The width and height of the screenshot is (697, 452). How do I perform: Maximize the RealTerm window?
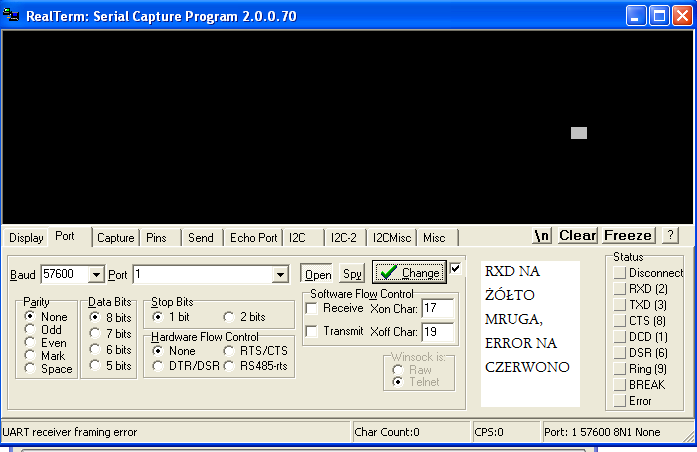coord(659,16)
